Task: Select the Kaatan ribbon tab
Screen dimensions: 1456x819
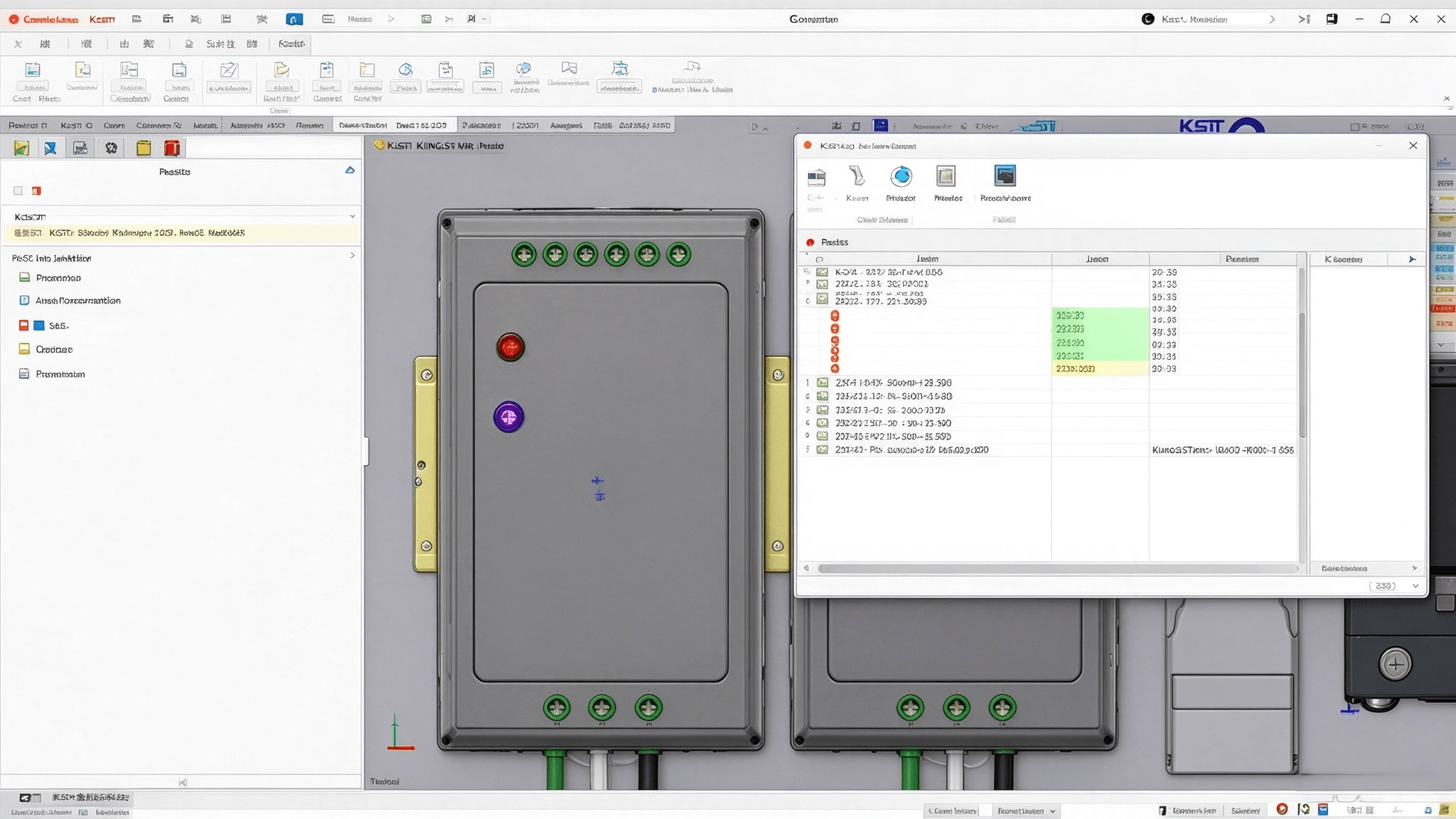Action: 291,44
